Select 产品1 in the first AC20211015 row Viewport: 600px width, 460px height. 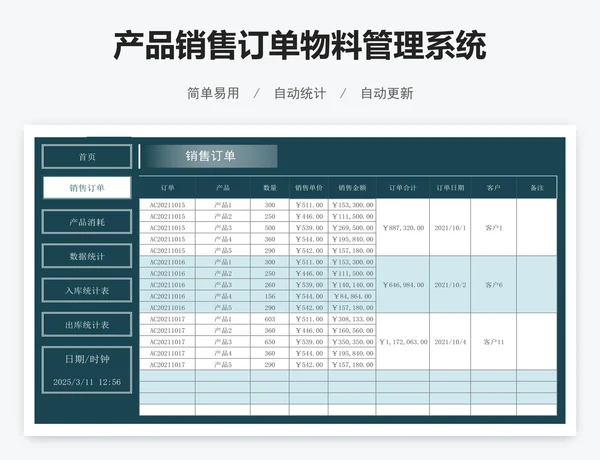tap(223, 205)
